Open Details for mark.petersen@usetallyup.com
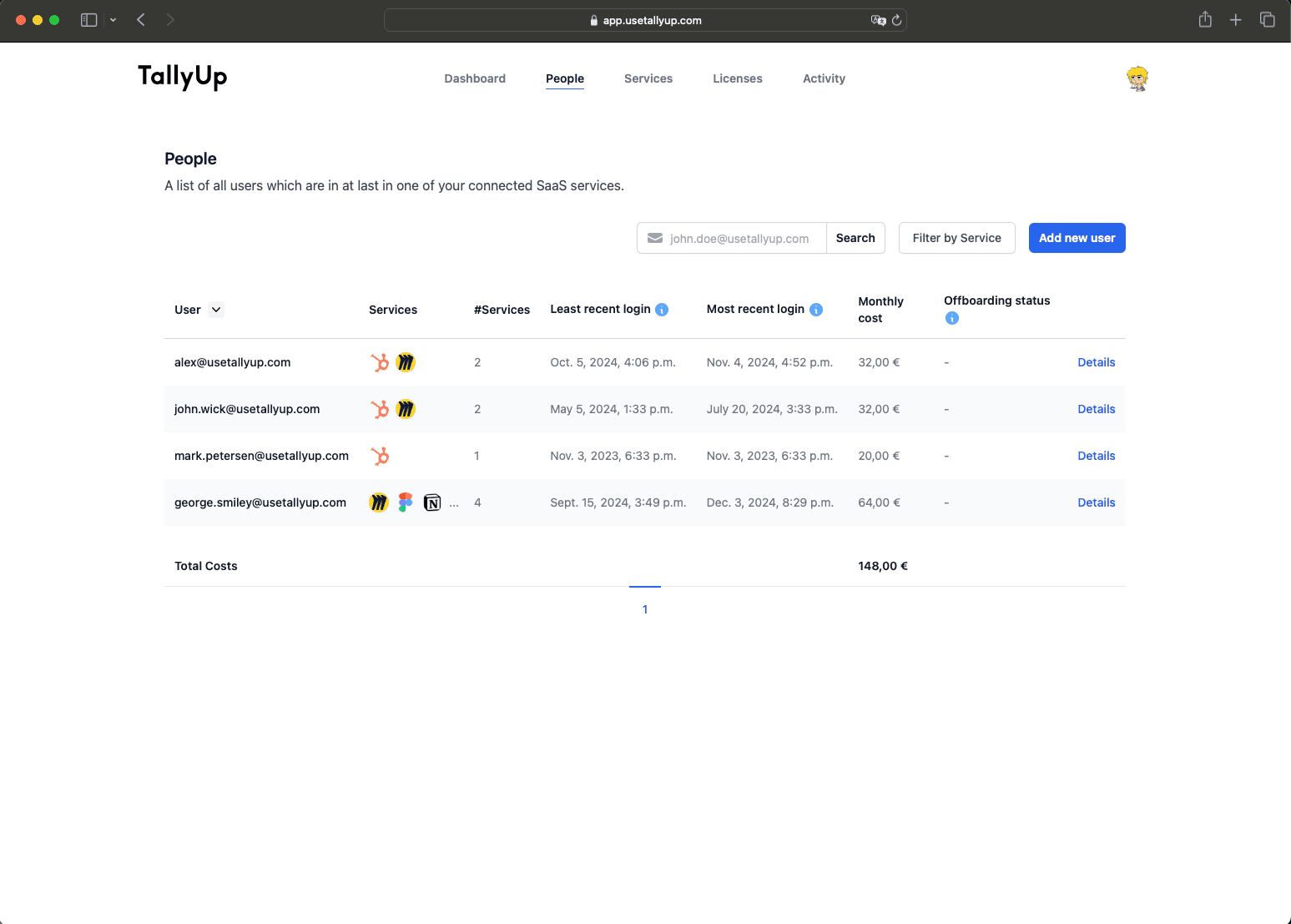Viewport: 1291px width, 924px height. coord(1096,456)
